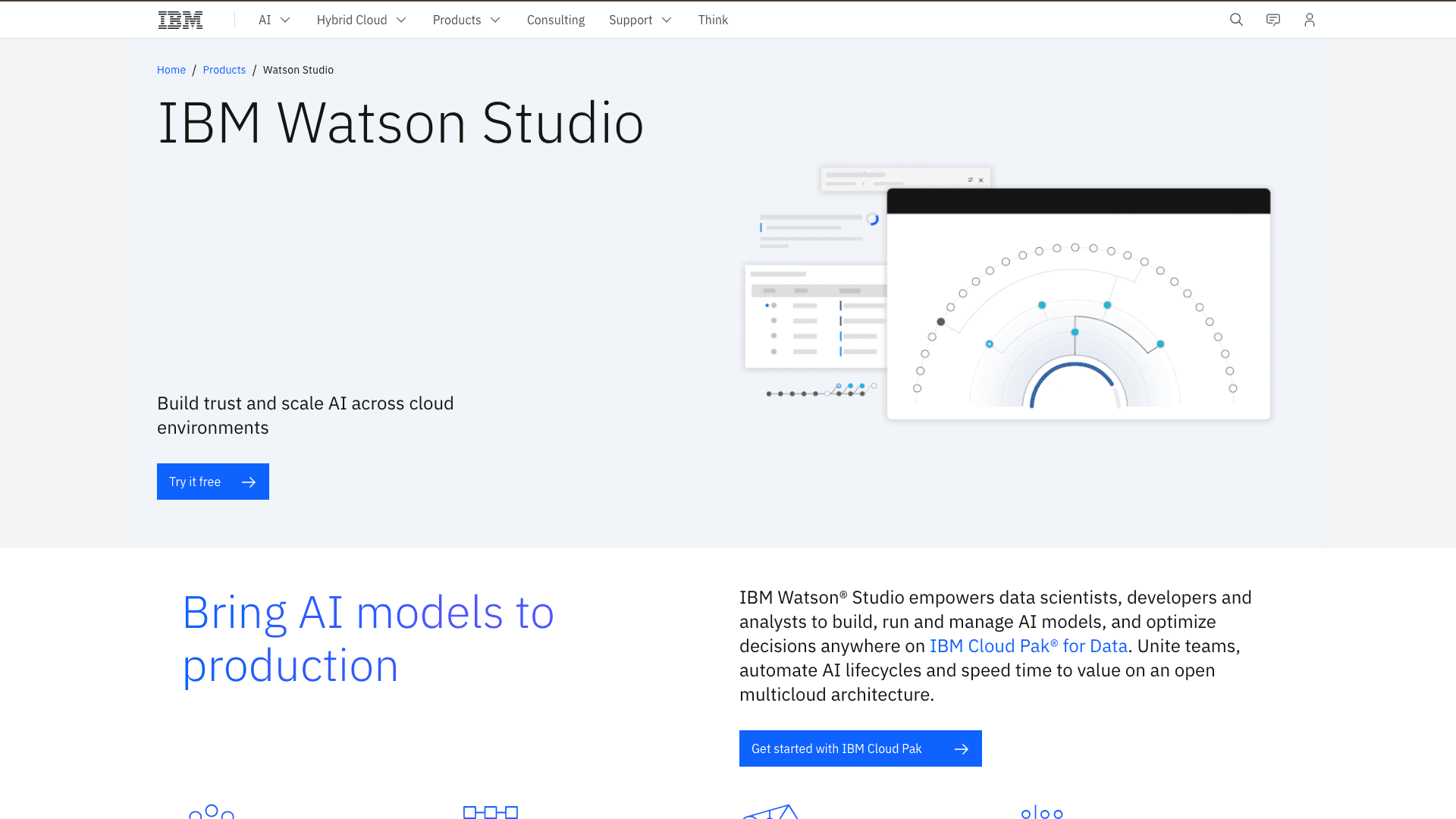Open the search icon in the header
Viewport: 1456px width, 819px height.
pyautogui.click(x=1236, y=20)
